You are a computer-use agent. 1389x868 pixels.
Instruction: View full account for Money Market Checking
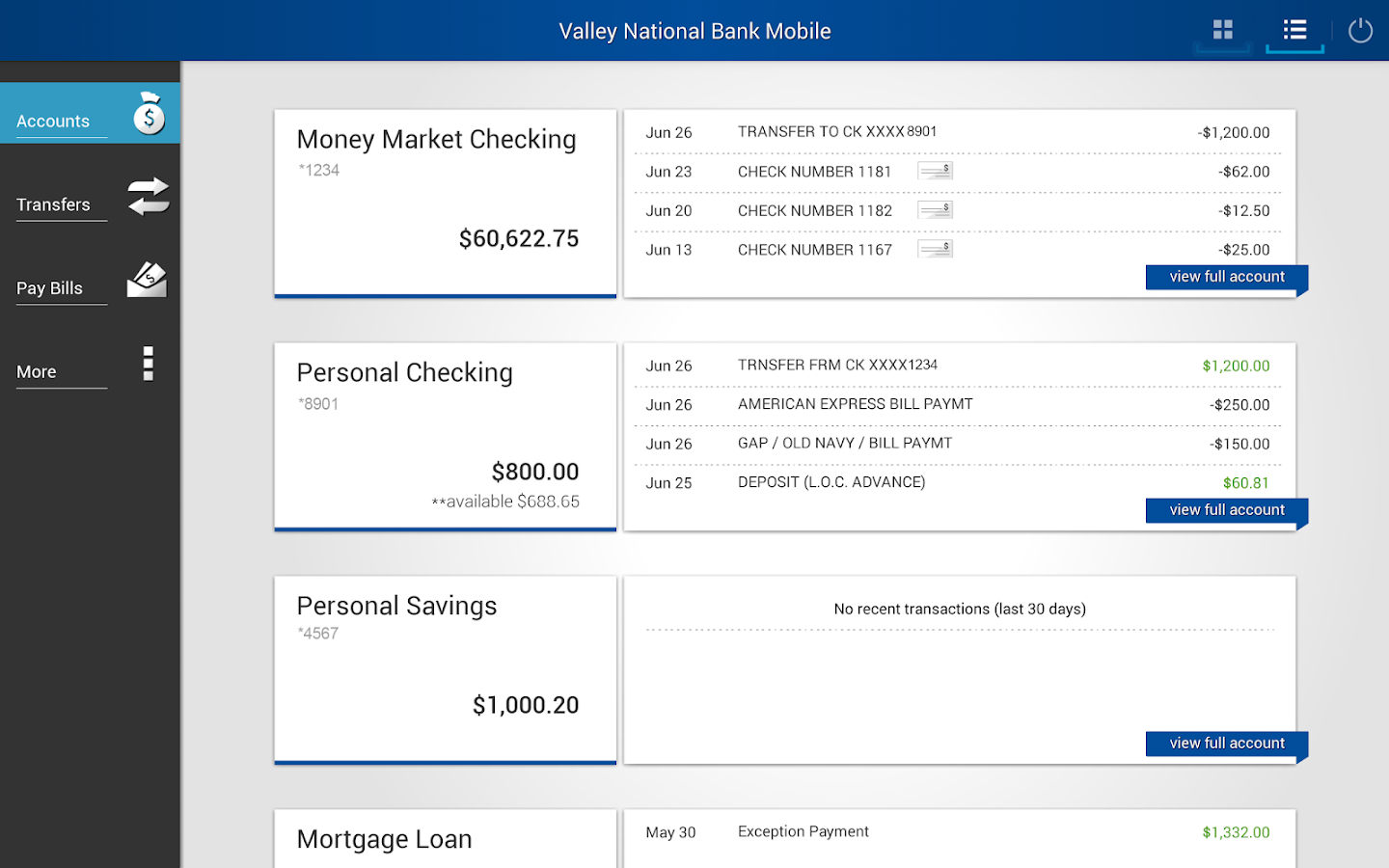click(1226, 277)
